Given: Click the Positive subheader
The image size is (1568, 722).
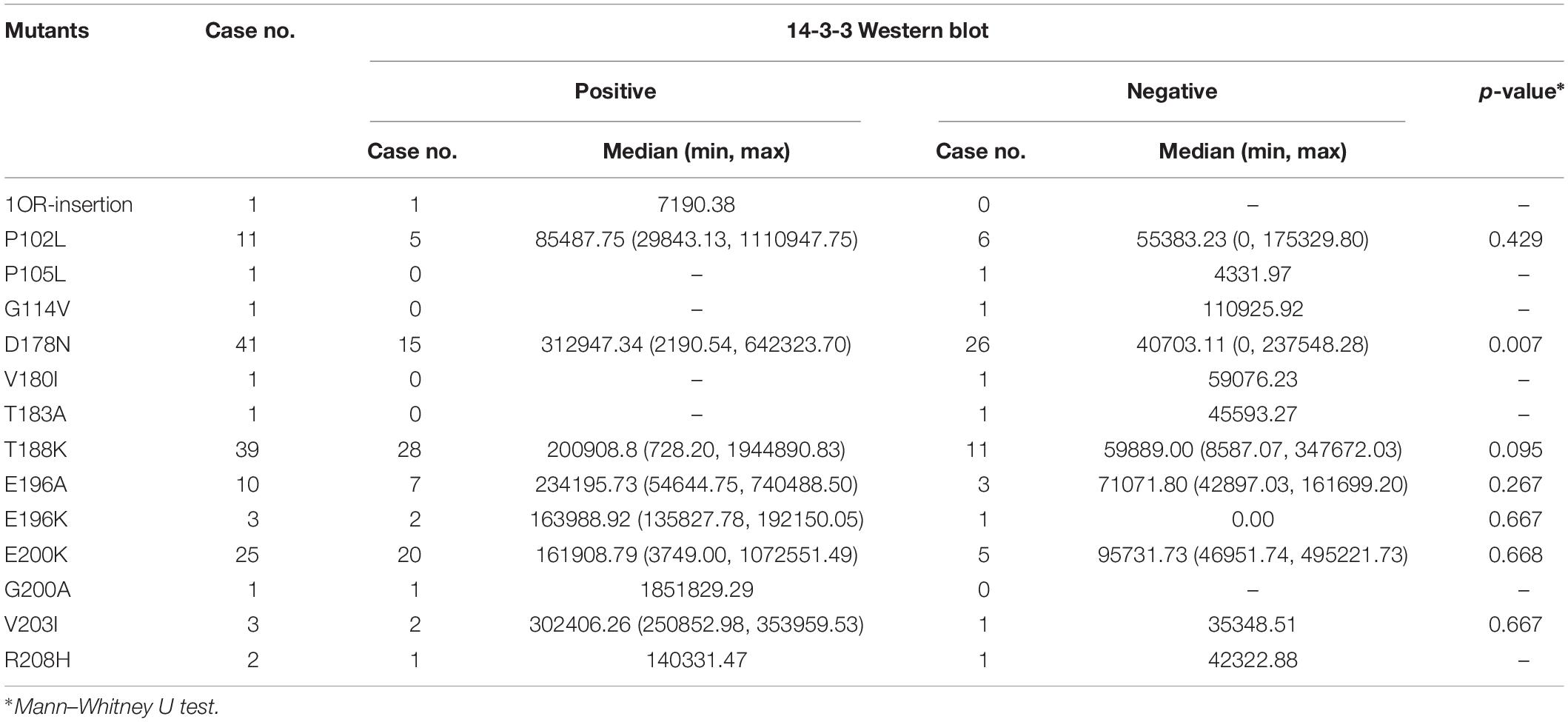Looking at the screenshot, I should click(x=615, y=91).
